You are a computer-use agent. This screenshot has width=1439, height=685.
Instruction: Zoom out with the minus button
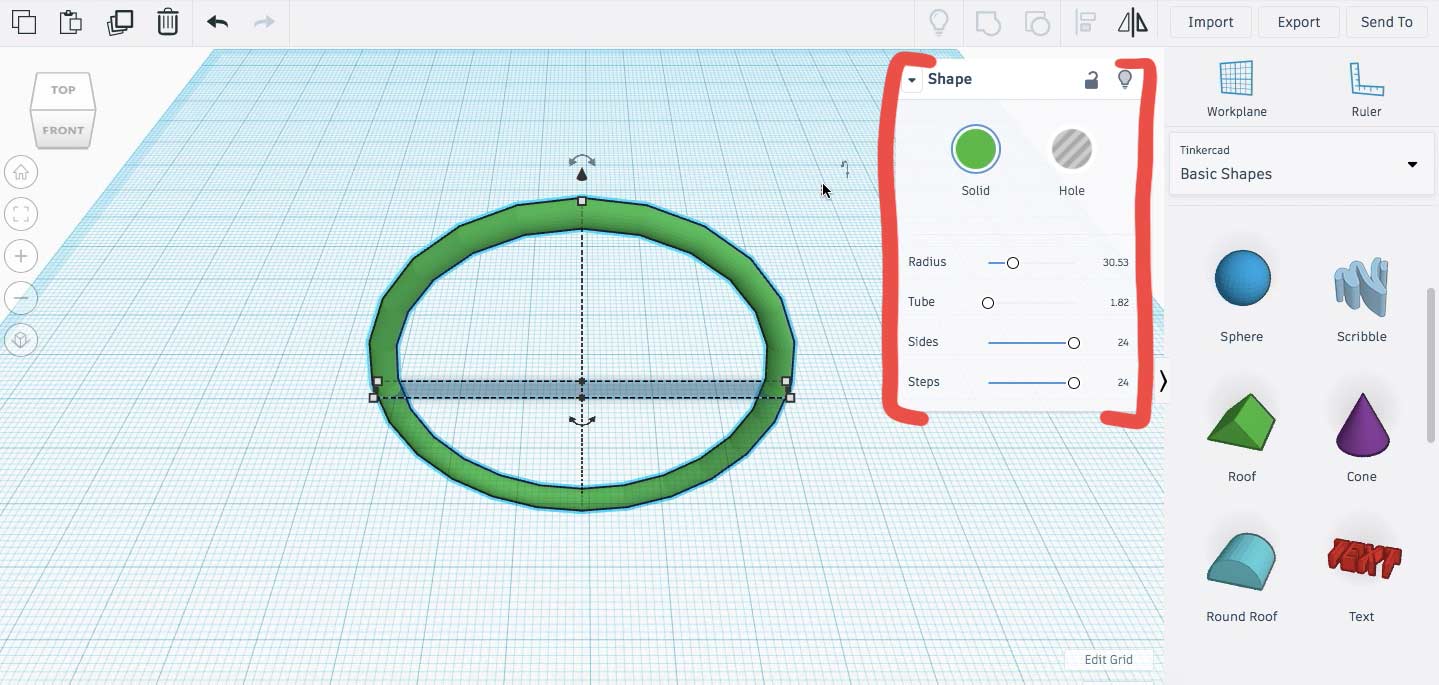point(20,298)
